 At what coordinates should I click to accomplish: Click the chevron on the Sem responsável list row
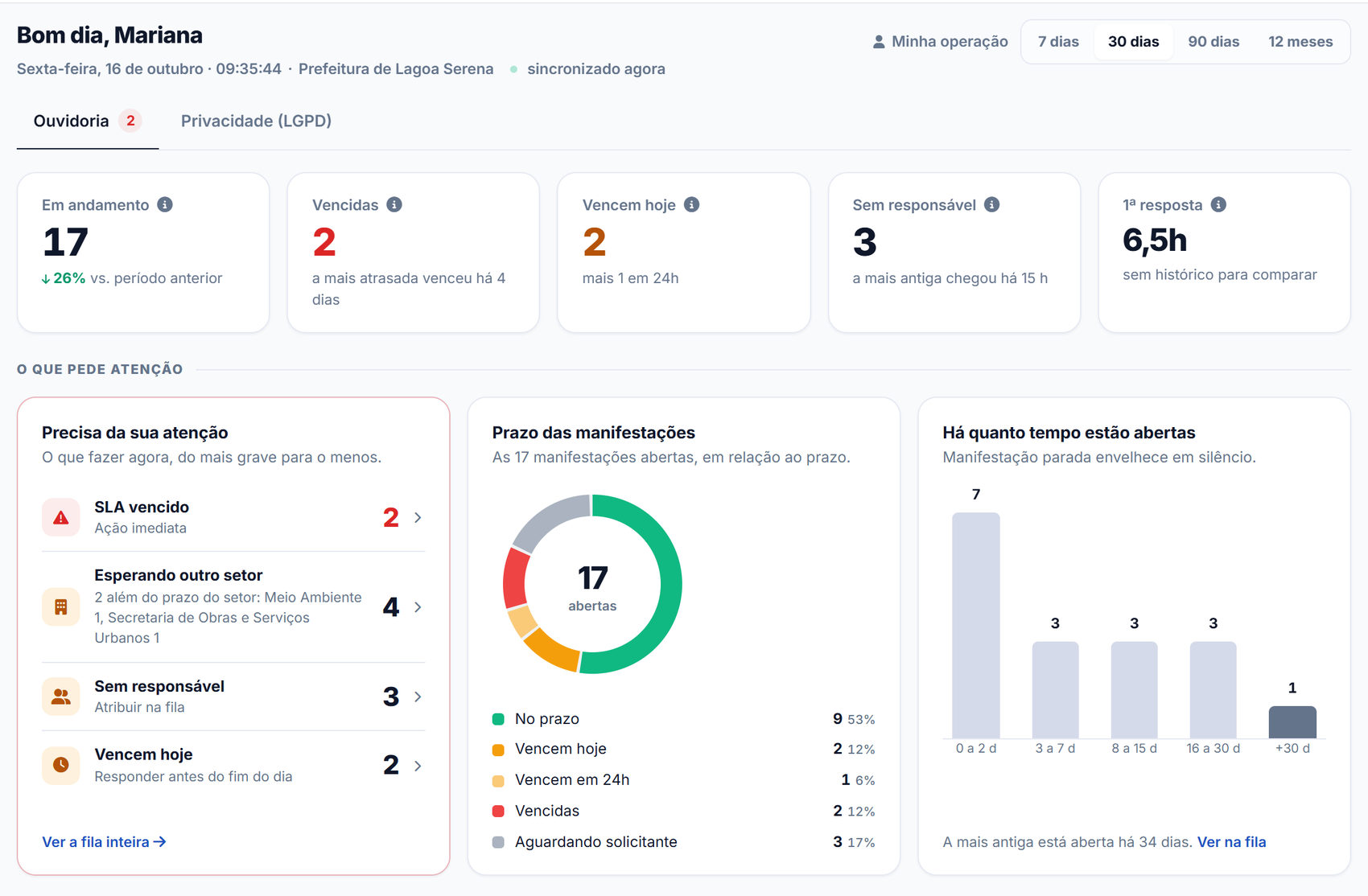[418, 697]
